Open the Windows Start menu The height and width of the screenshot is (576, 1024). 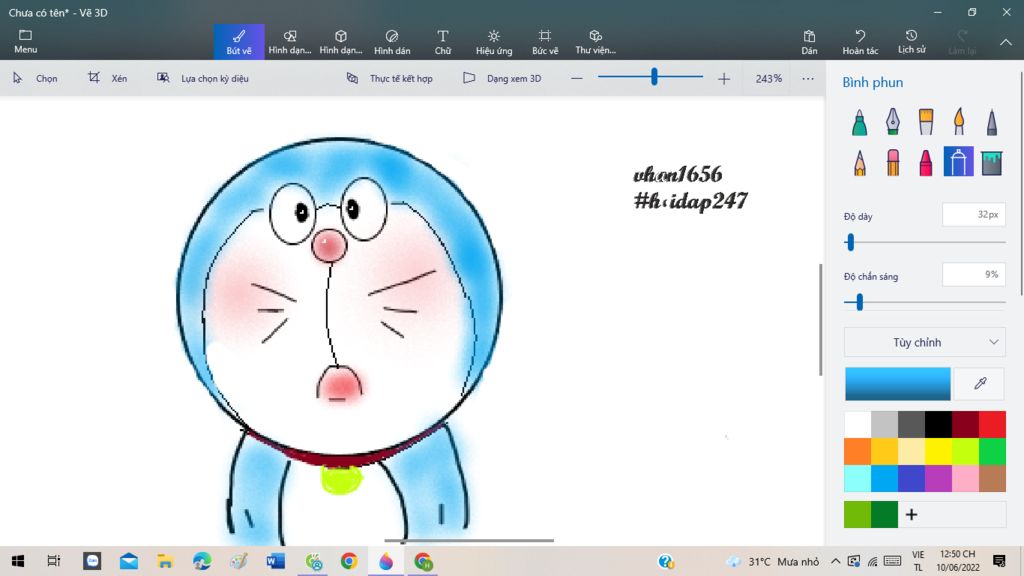click(18, 561)
